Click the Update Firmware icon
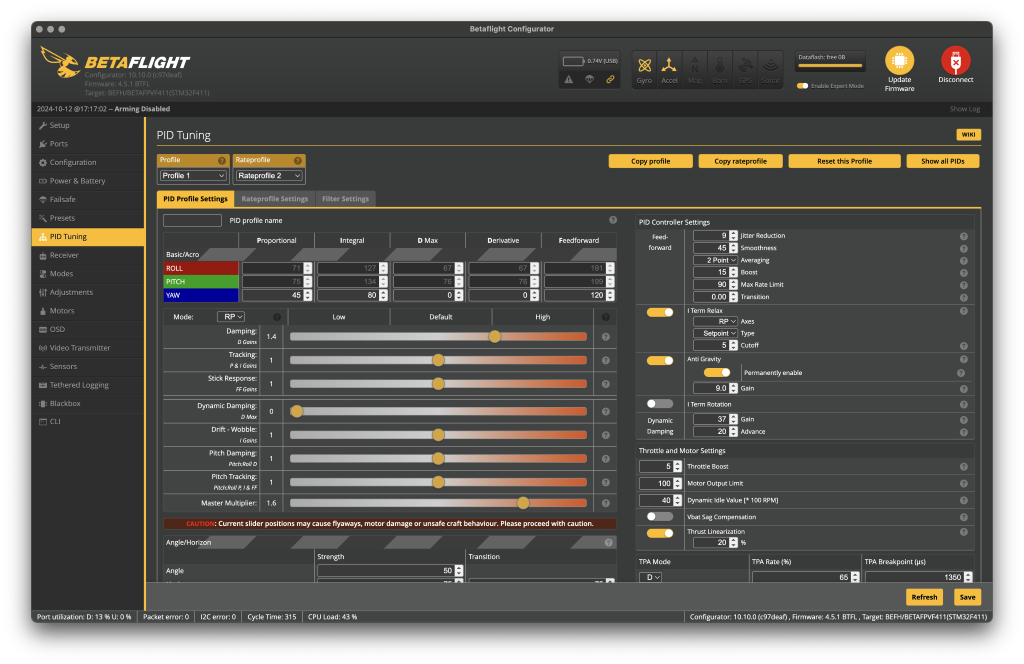This screenshot has width=1024, height=664. [899, 61]
